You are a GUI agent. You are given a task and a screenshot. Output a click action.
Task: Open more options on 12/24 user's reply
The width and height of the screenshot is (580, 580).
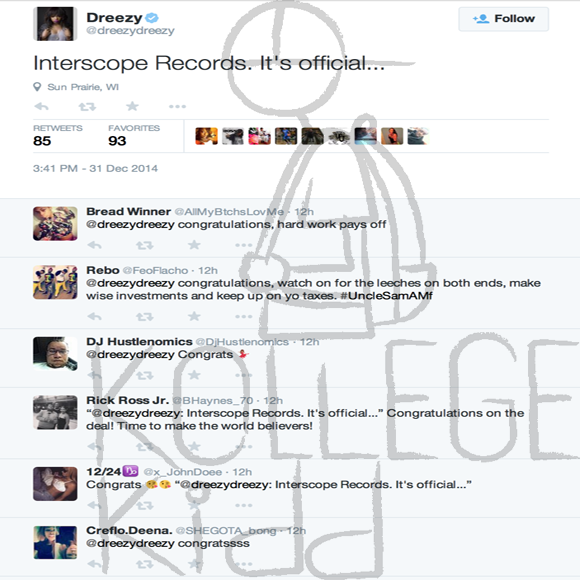point(244,505)
